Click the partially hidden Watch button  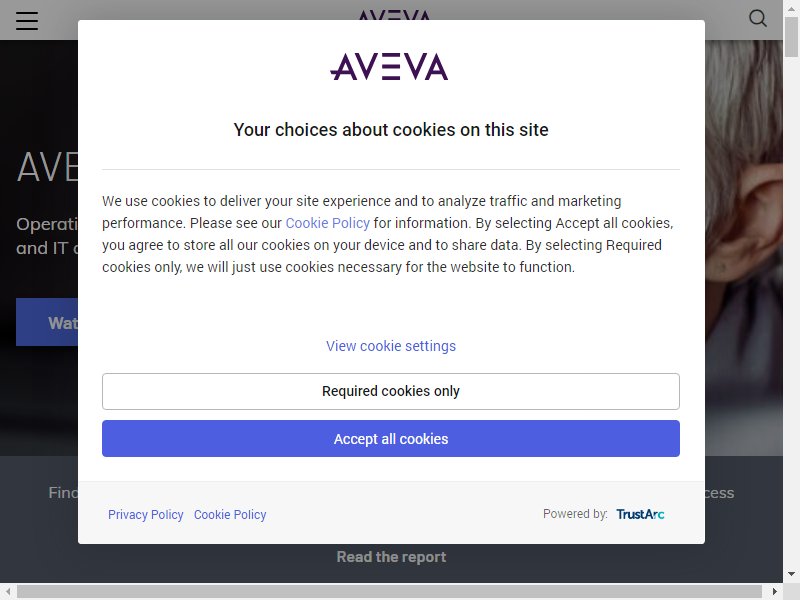pyautogui.click(x=47, y=322)
